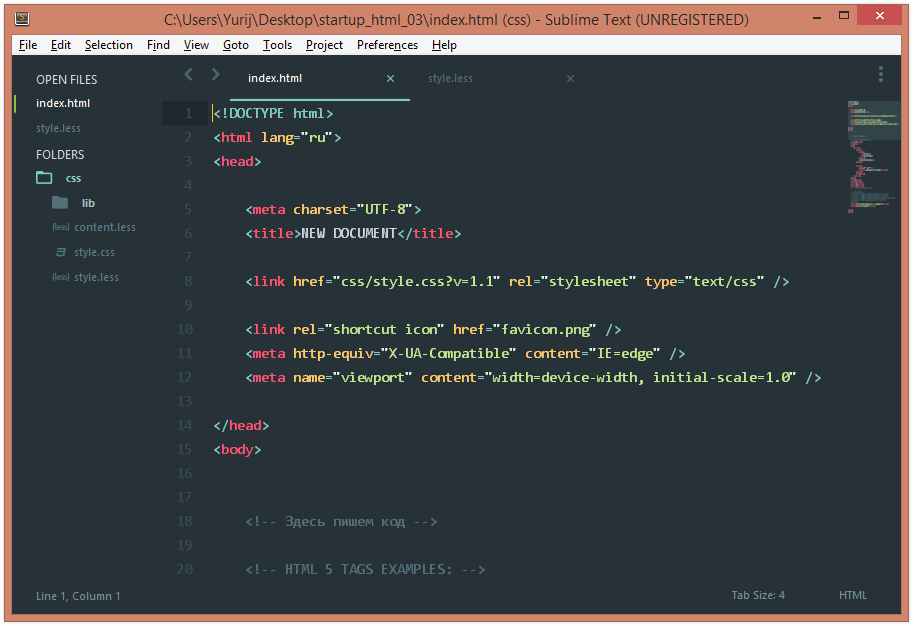Open style.css from the sidebar
The image size is (914, 626).
point(94,252)
